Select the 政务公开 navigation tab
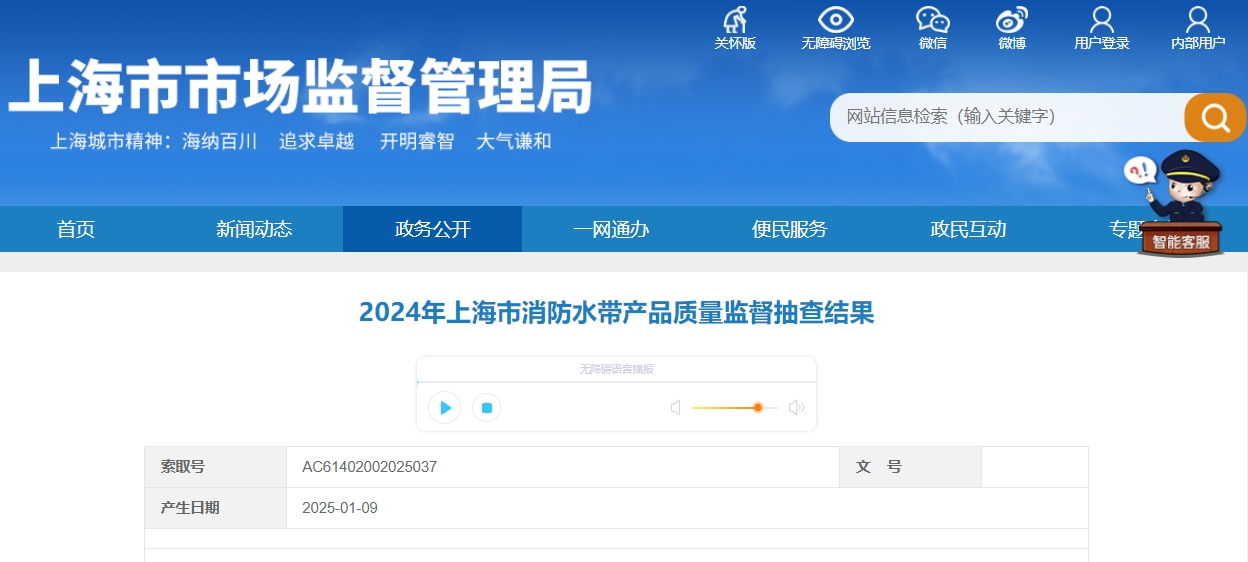This screenshot has height=562, width=1248. 432,229
